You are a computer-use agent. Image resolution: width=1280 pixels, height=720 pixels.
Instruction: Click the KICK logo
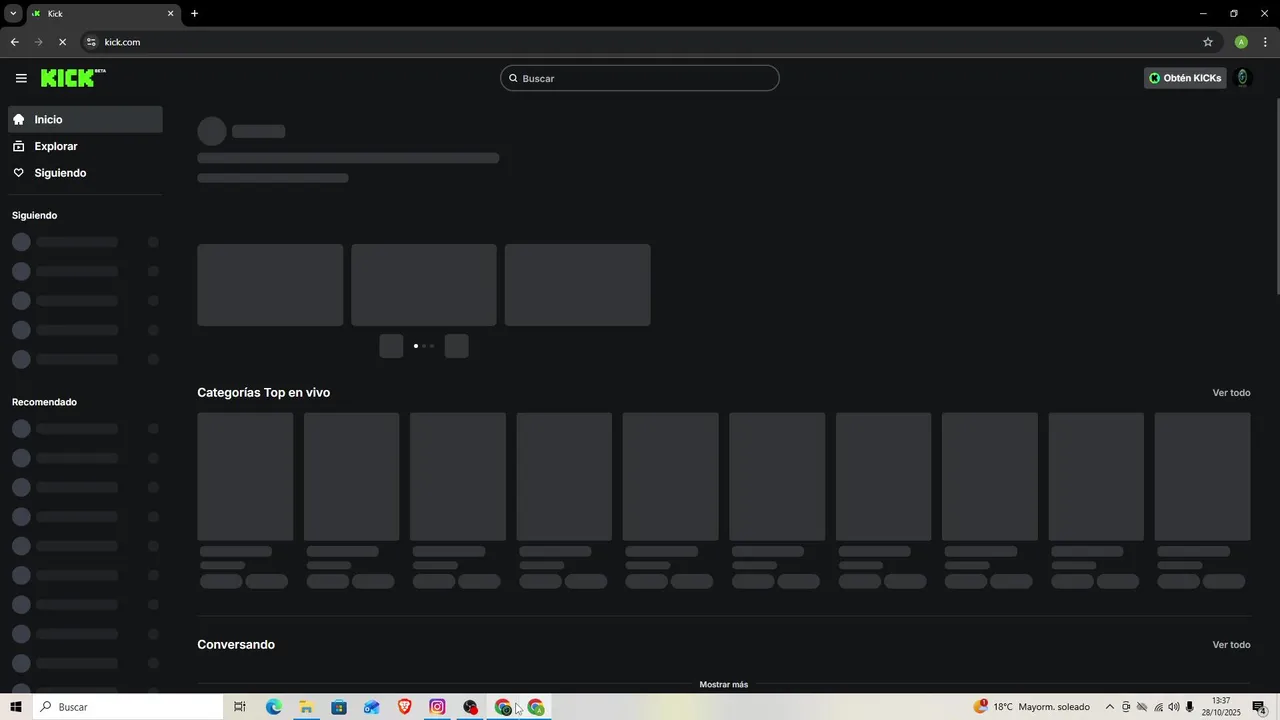73,78
